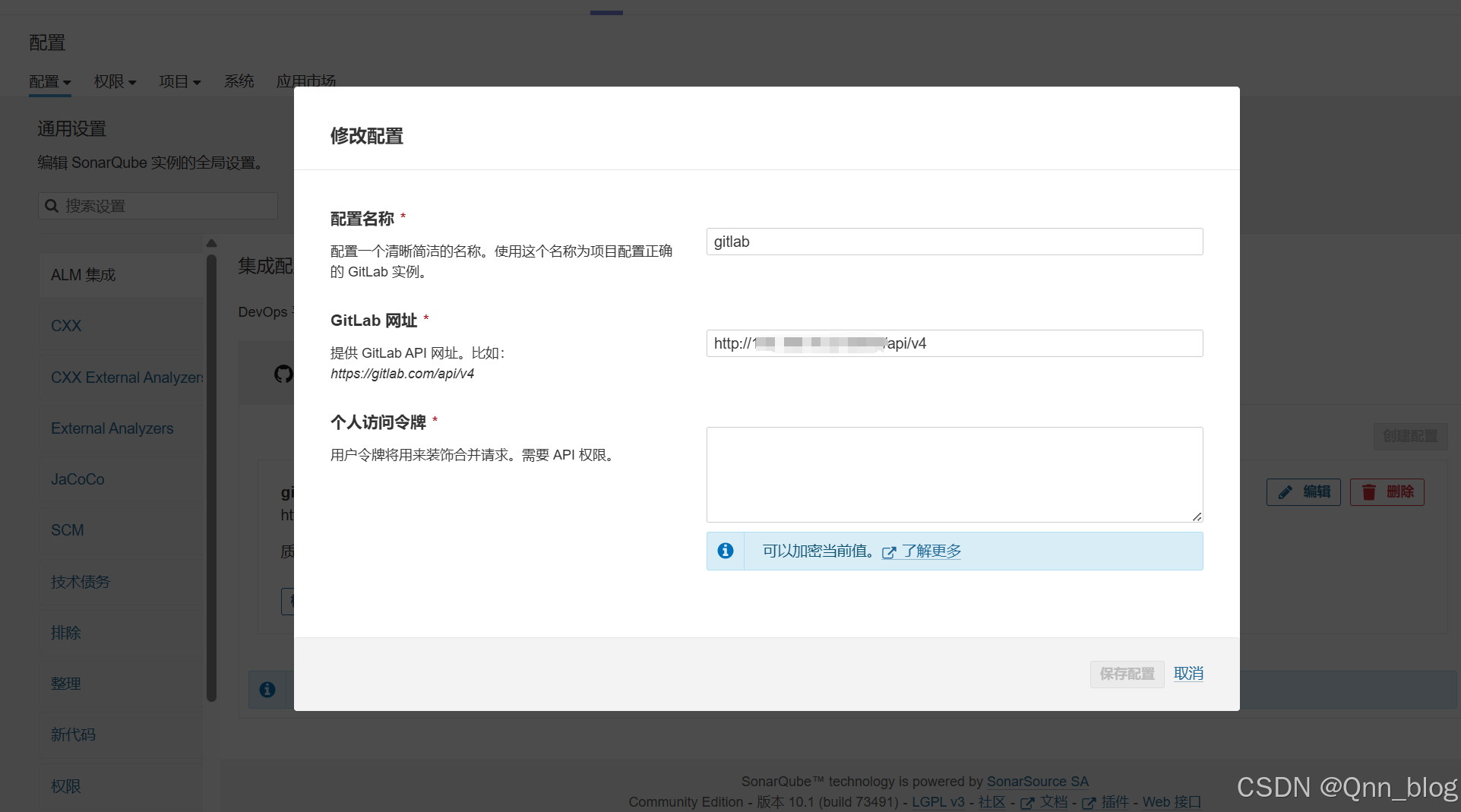
Task: Click the 修改配置 dialog title
Action: coord(366,136)
